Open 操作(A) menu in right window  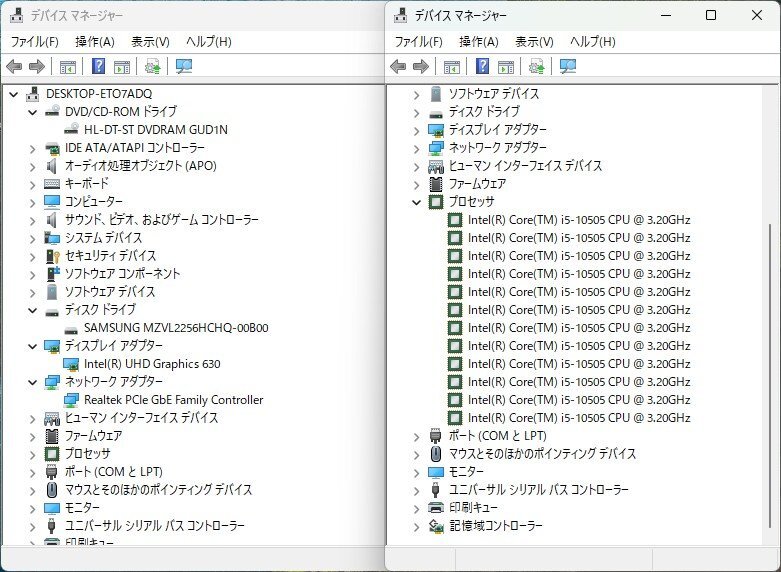(479, 42)
